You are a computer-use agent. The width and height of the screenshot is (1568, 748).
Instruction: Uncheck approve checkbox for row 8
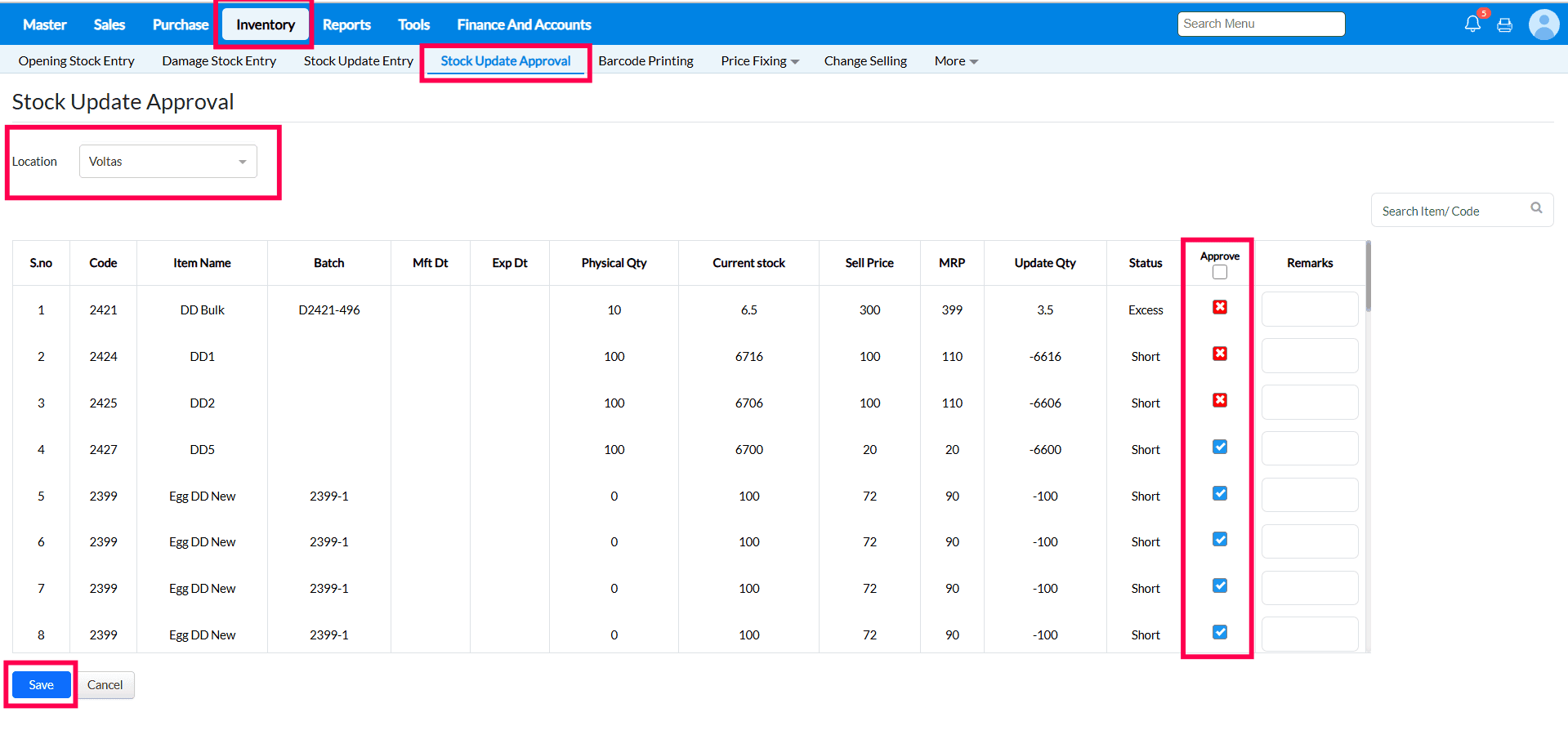[1220, 632]
